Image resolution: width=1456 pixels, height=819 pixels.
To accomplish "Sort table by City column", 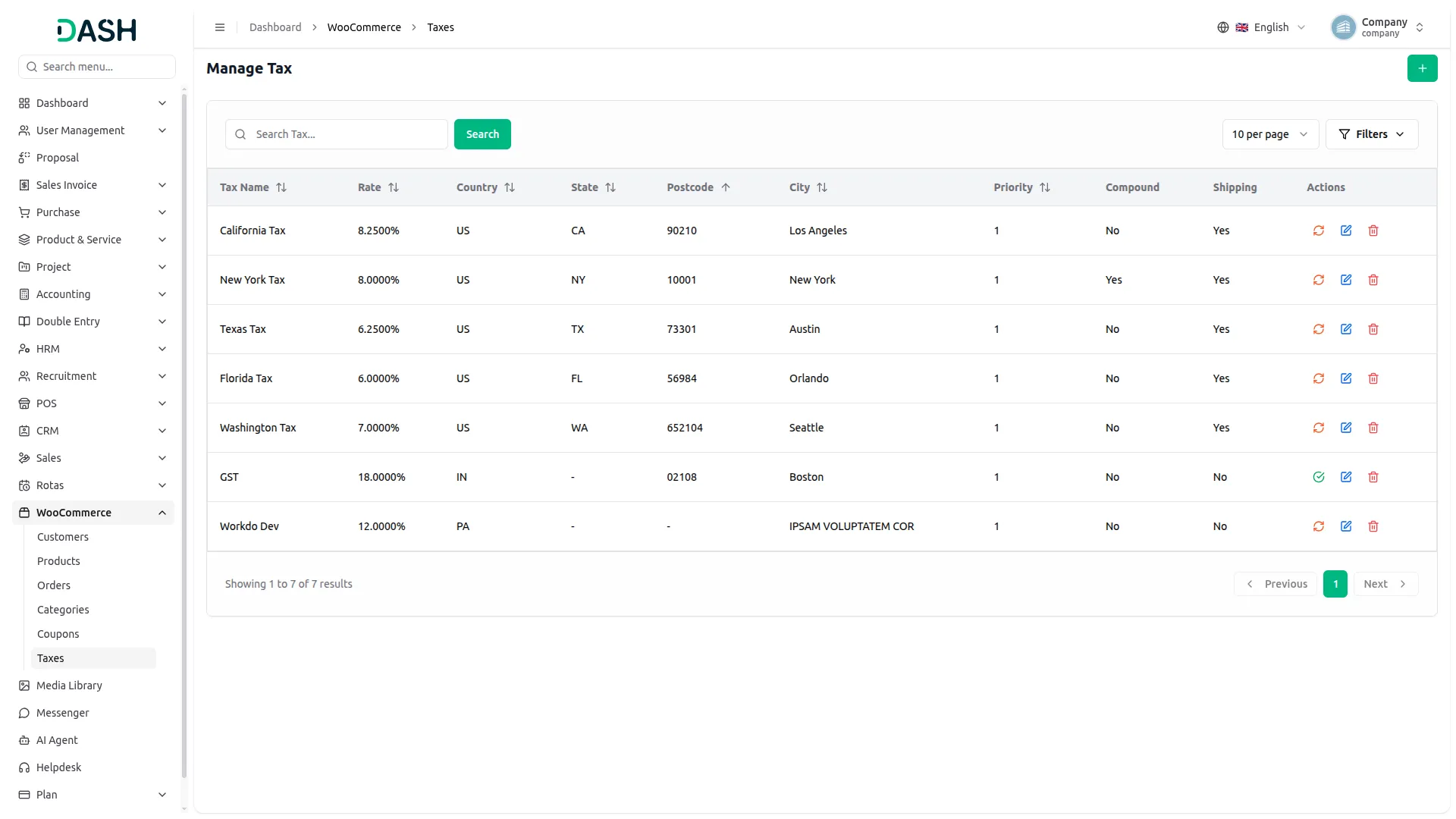I will (x=808, y=187).
